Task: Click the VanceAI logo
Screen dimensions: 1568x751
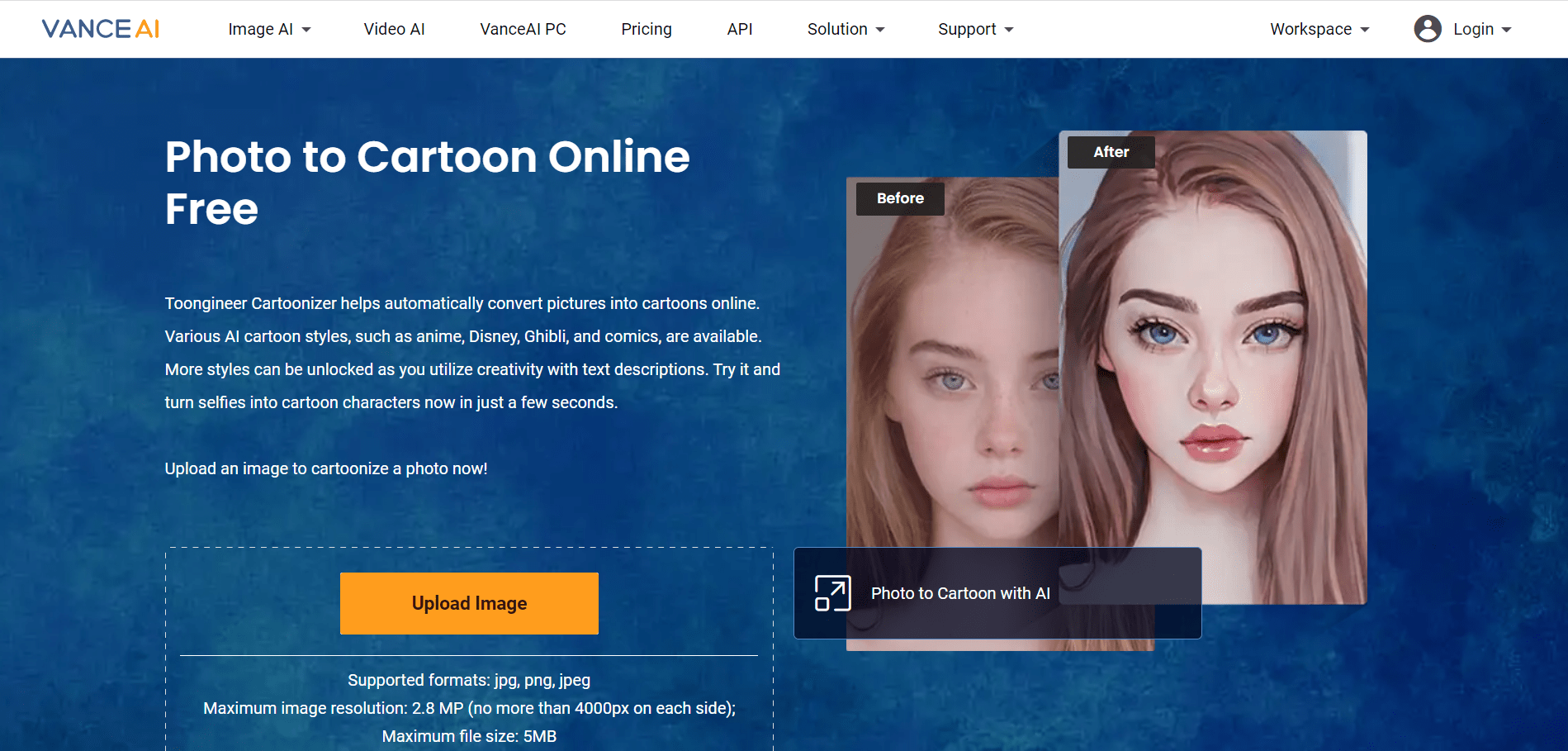Action: 100,29
